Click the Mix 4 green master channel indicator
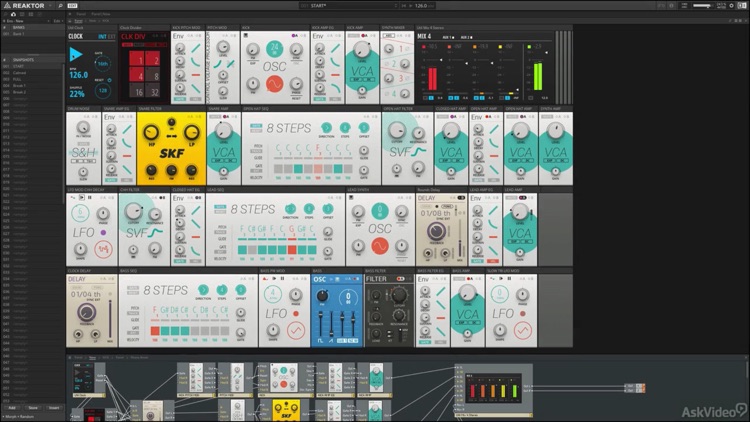The image size is (750, 422). (529, 47)
